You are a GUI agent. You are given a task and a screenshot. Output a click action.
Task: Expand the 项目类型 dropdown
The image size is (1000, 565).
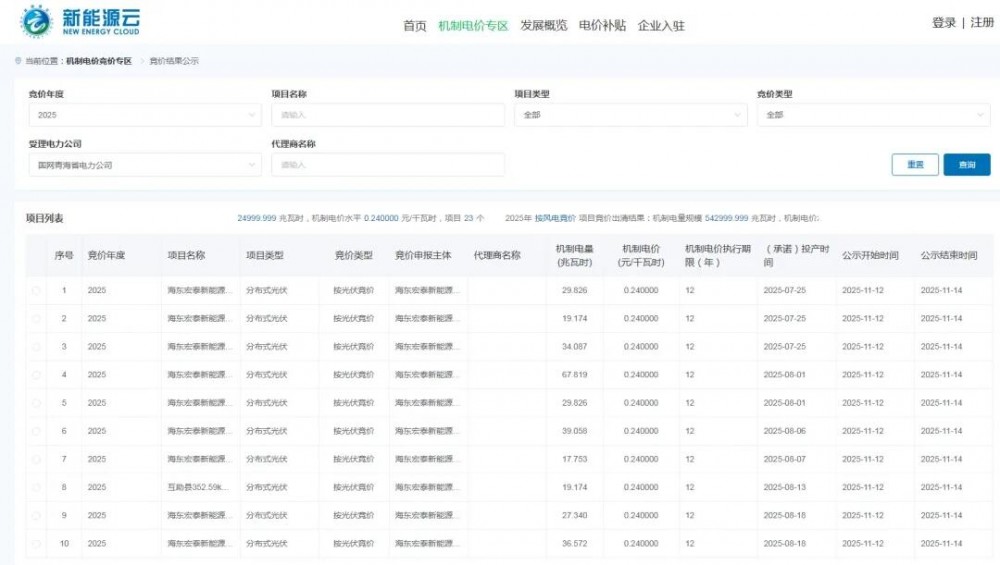click(630, 115)
